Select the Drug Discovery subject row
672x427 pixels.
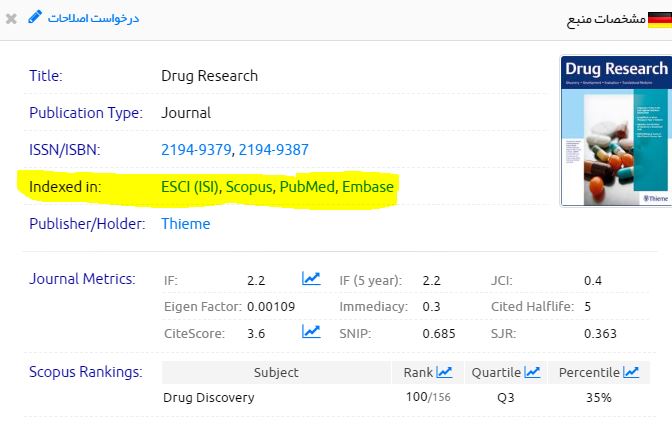click(x=208, y=398)
